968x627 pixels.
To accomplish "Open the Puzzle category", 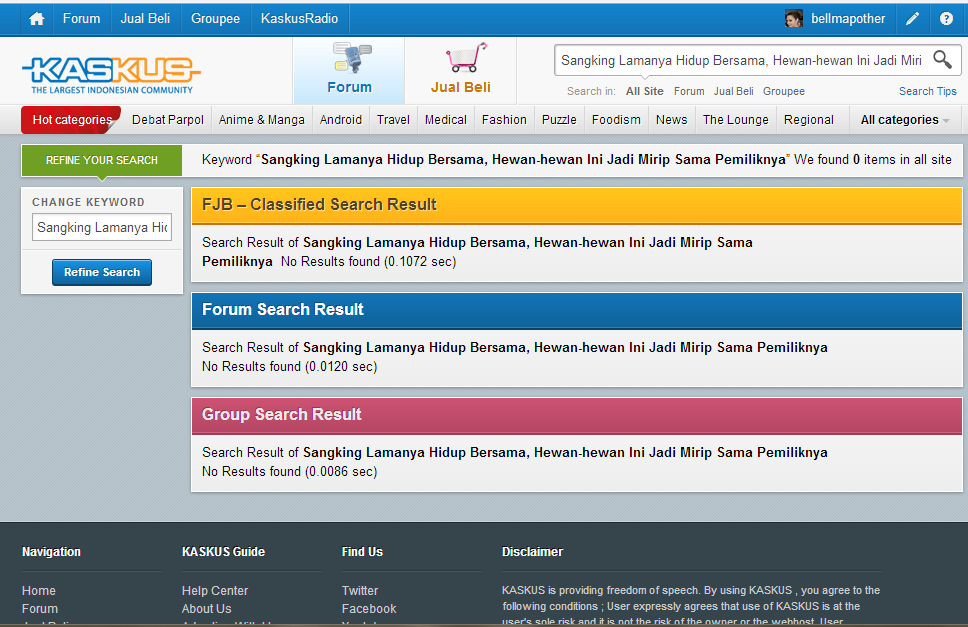I will (x=559, y=120).
